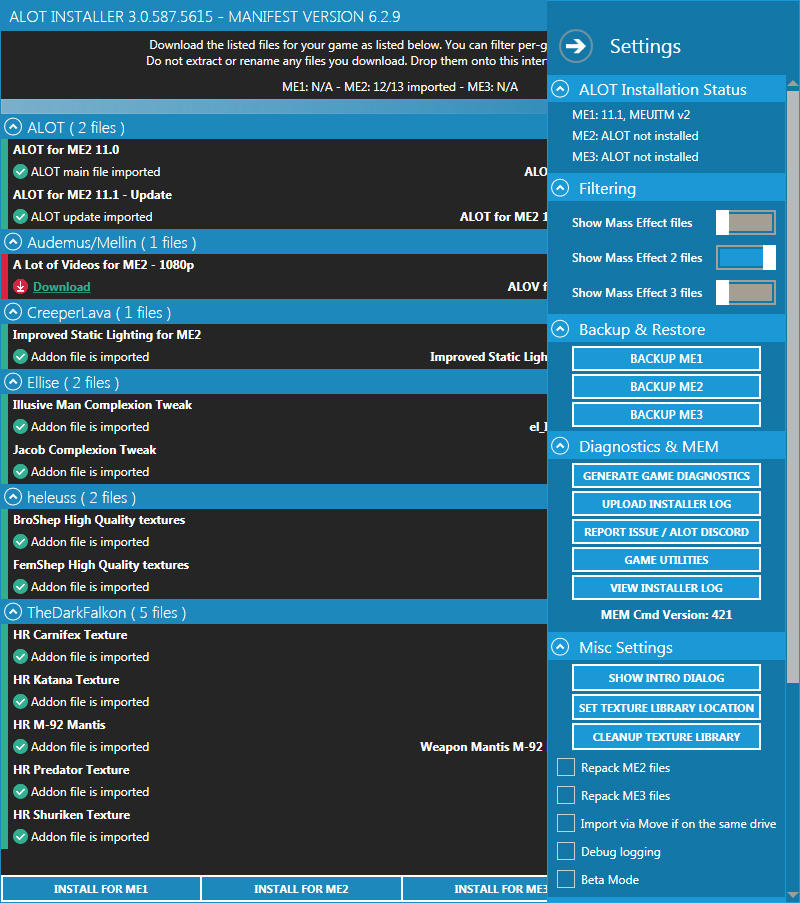Turn on Debug logging checkbox

coord(566,851)
